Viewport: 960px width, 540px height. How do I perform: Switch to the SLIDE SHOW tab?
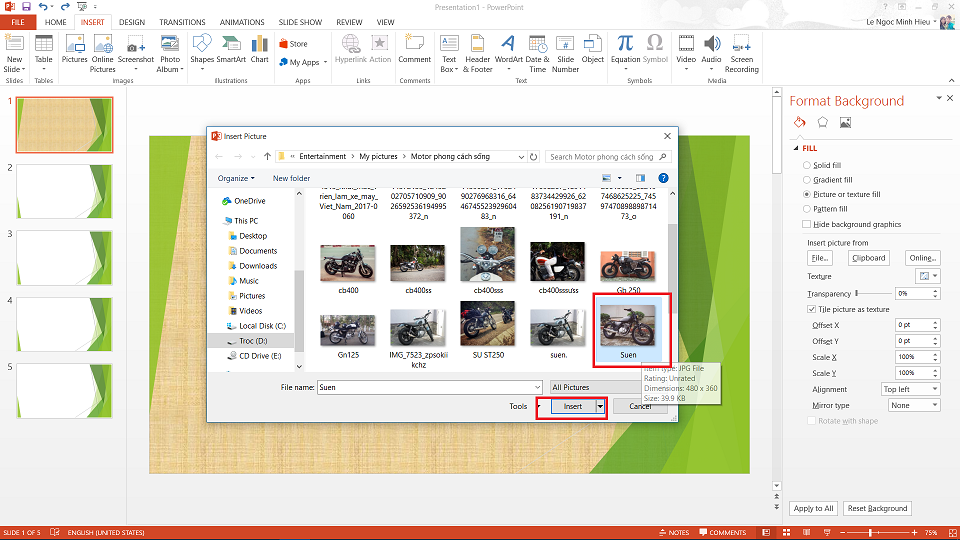(x=300, y=22)
